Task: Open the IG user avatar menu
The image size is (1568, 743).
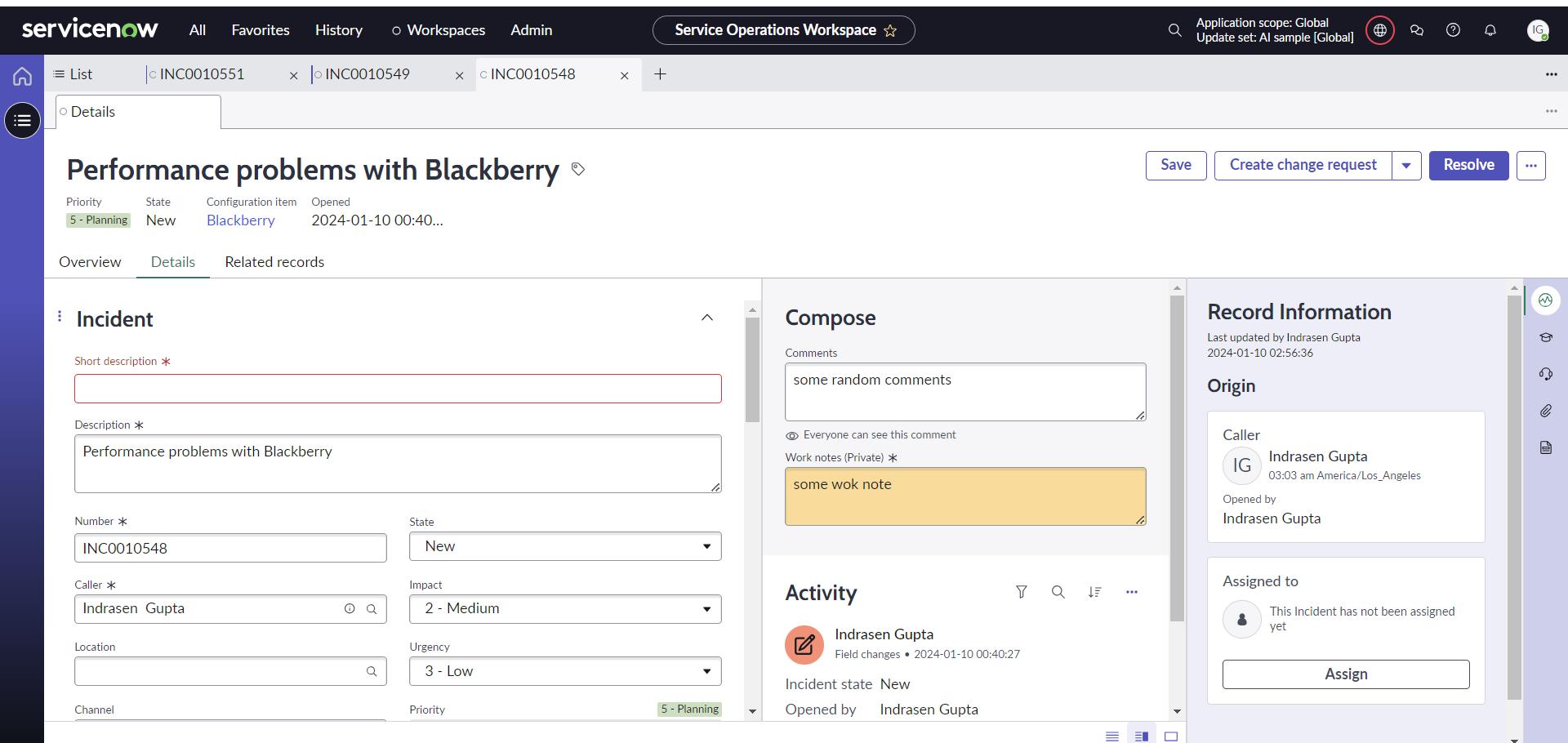Action: (1539, 30)
